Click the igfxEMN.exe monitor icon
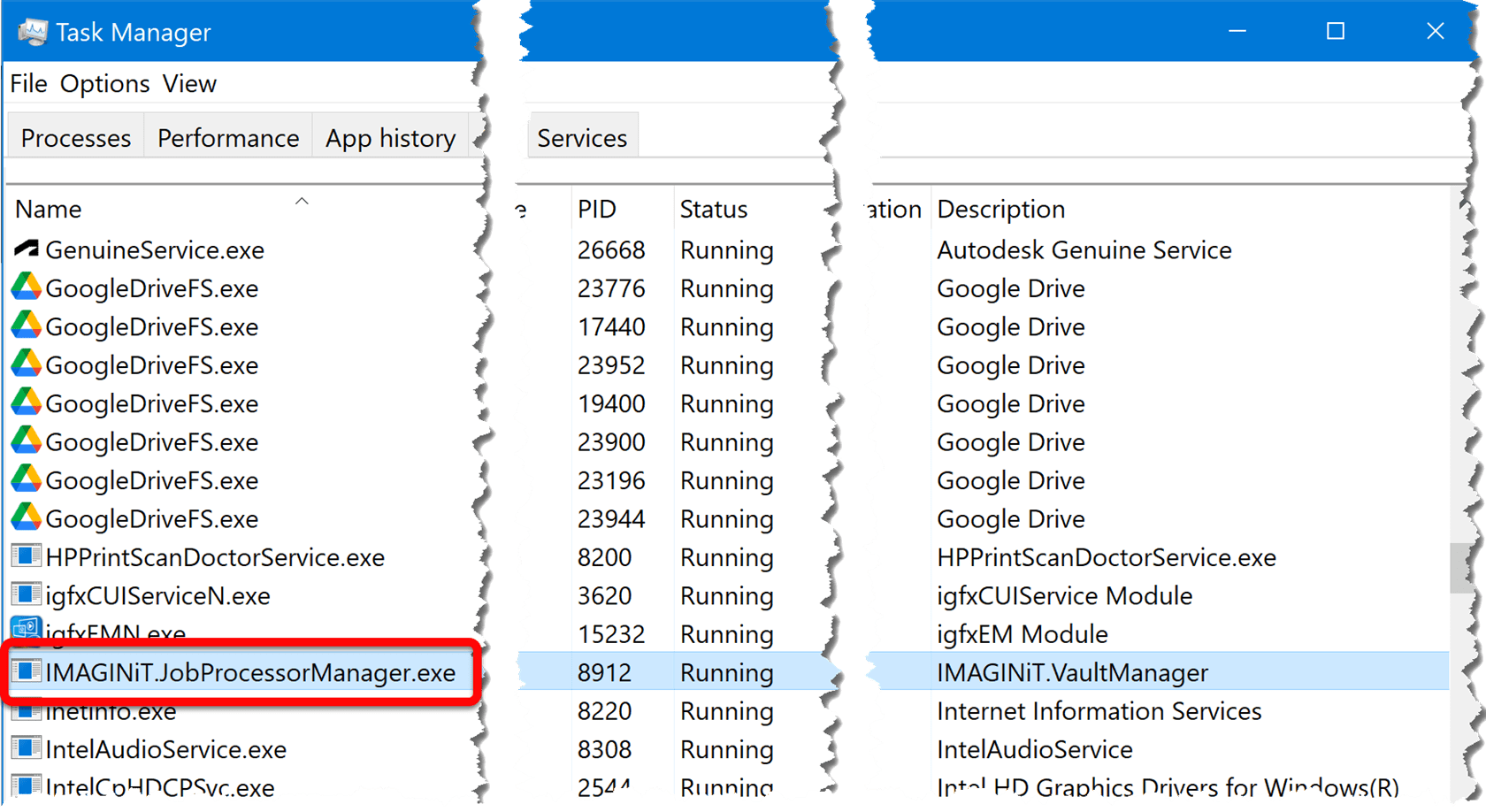This screenshot has width=1486, height=812. tap(27, 629)
